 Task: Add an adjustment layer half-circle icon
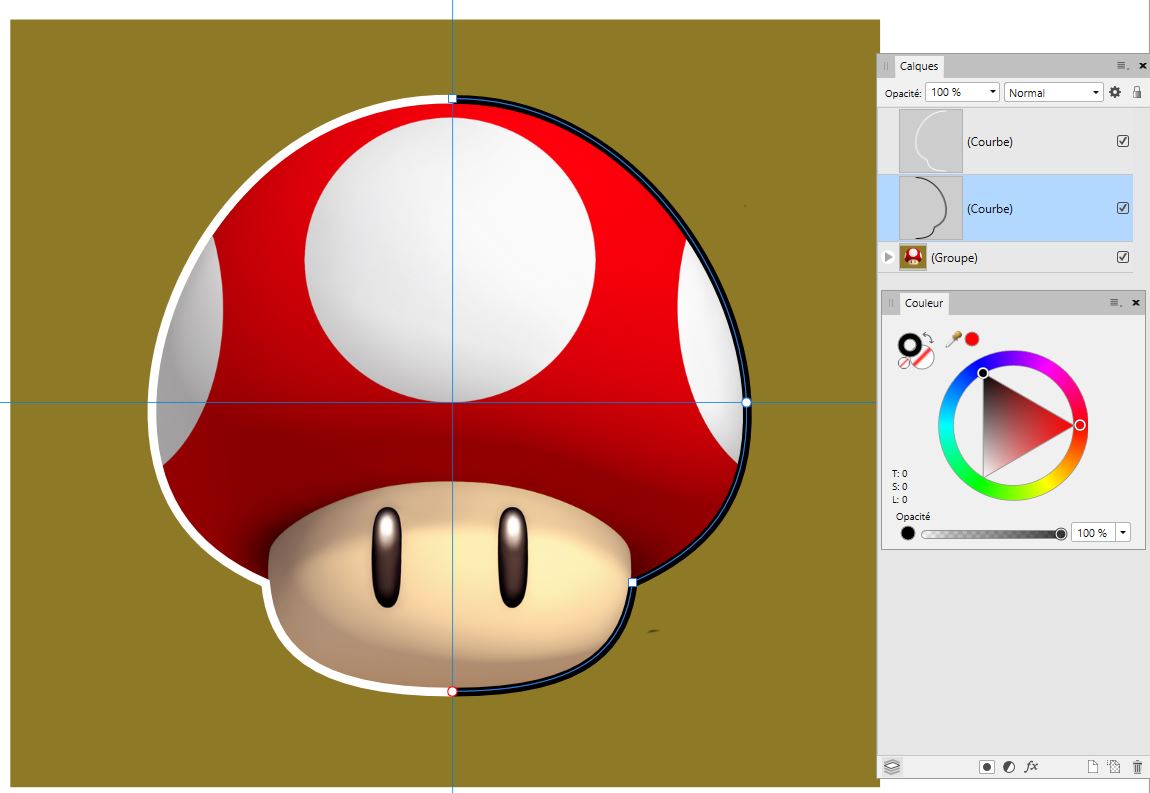[1009, 767]
